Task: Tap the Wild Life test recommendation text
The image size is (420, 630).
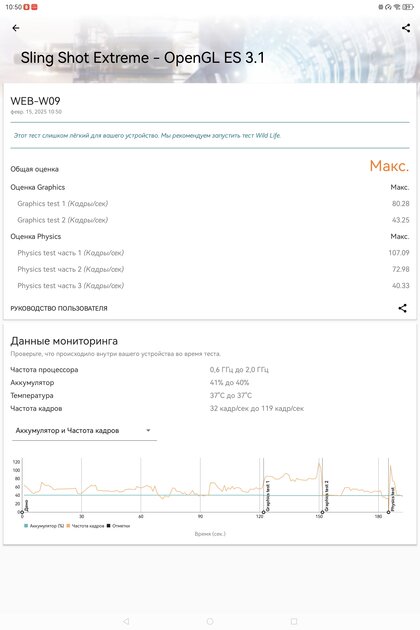Action: coord(147,135)
